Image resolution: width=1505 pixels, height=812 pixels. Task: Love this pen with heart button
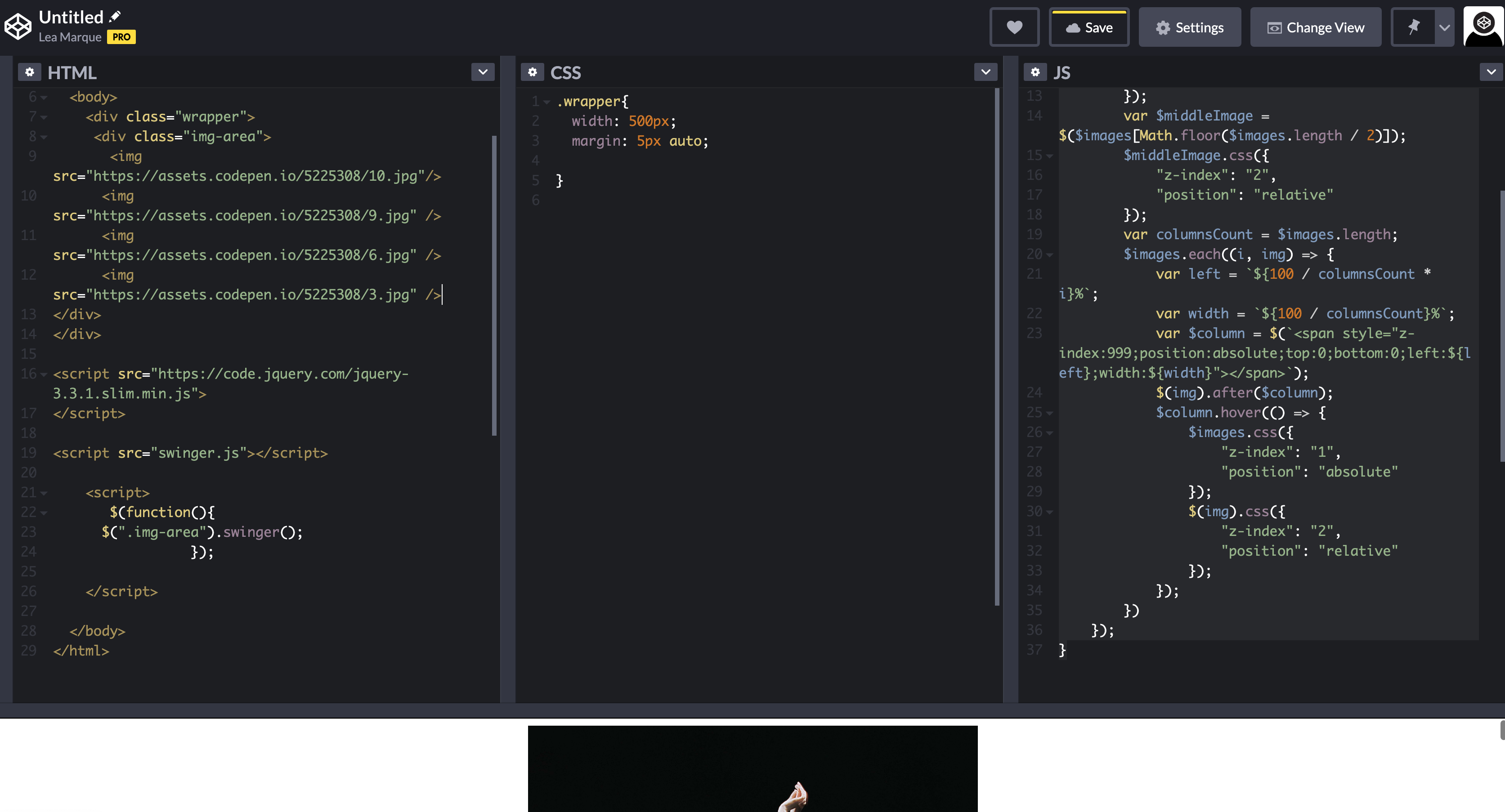click(x=1014, y=27)
